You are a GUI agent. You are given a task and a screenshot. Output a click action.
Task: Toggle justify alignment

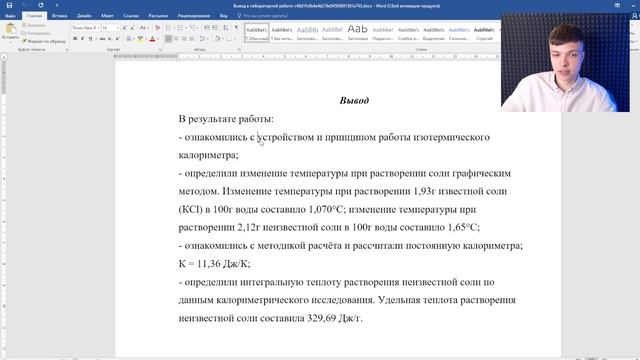click(x=192, y=38)
